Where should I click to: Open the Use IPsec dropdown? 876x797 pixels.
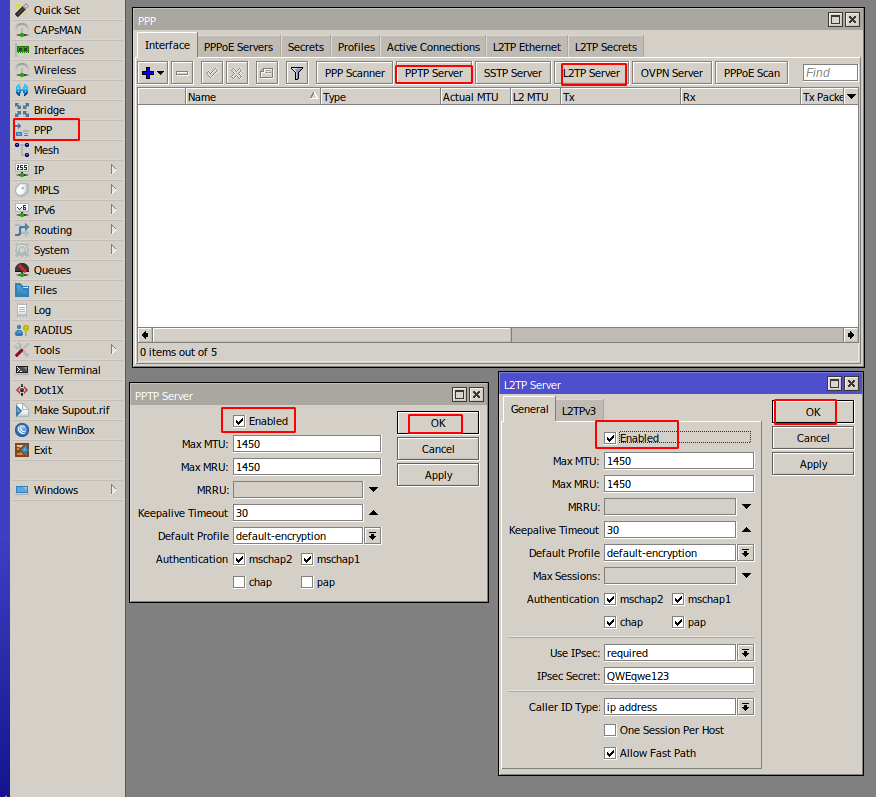[x=747, y=652]
